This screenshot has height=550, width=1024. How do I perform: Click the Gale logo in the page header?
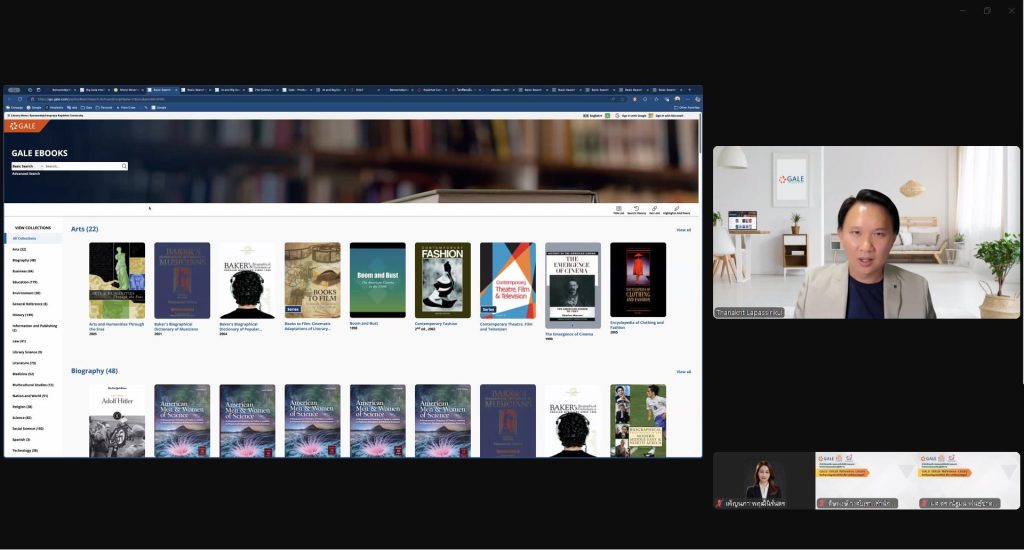tap(23, 125)
